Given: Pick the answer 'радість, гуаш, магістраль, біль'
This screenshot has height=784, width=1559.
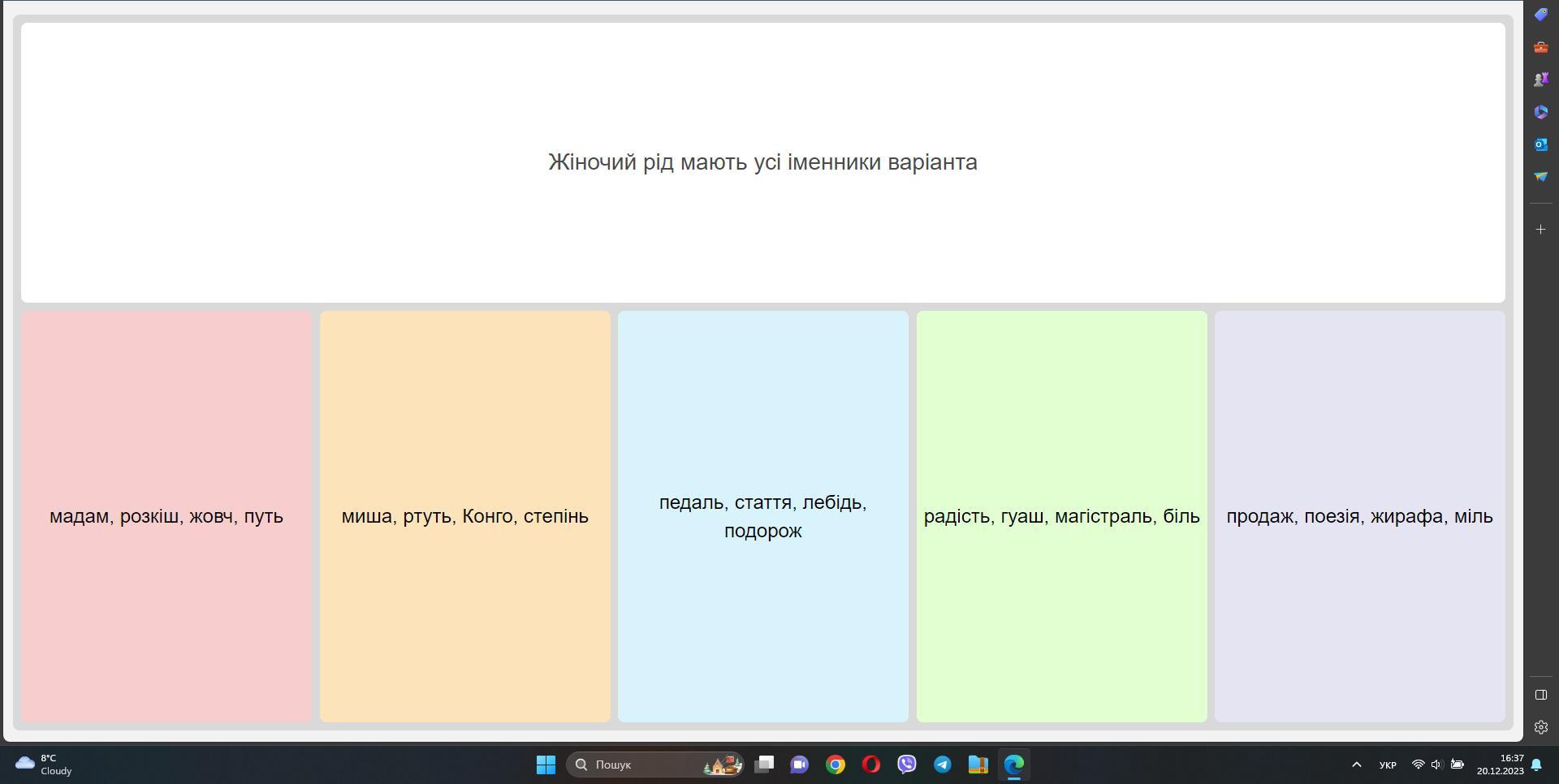Looking at the screenshot, I should (1061, 516).
